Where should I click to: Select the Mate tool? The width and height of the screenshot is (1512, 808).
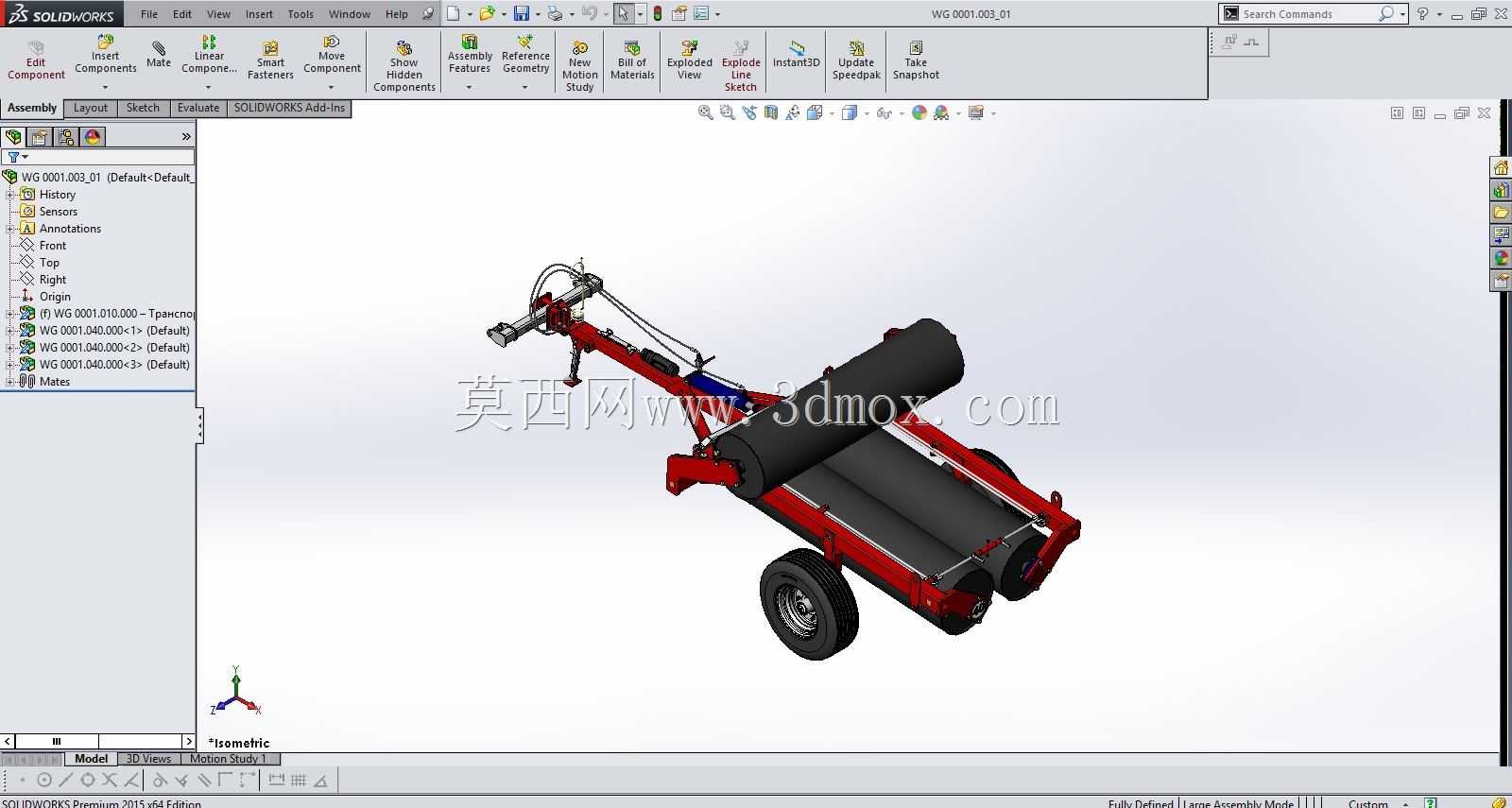(159, 55)
